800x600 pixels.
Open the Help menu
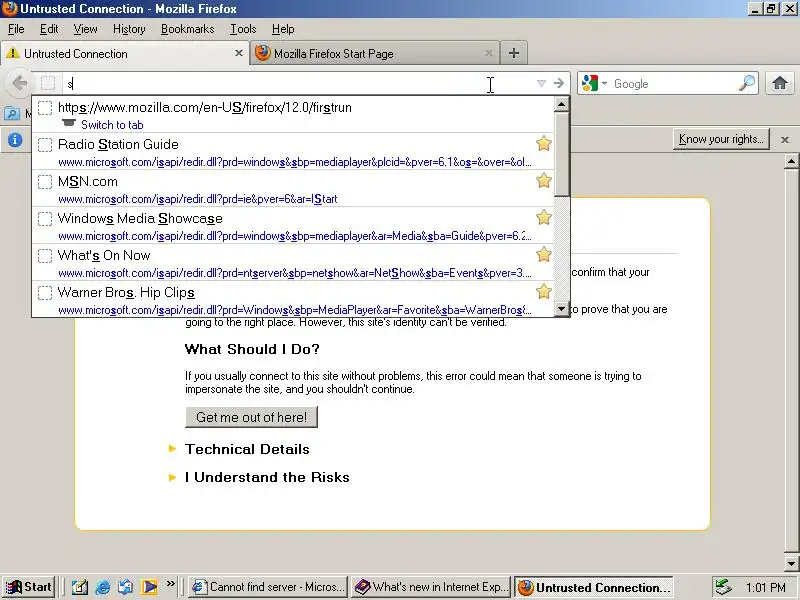point(283,29)
